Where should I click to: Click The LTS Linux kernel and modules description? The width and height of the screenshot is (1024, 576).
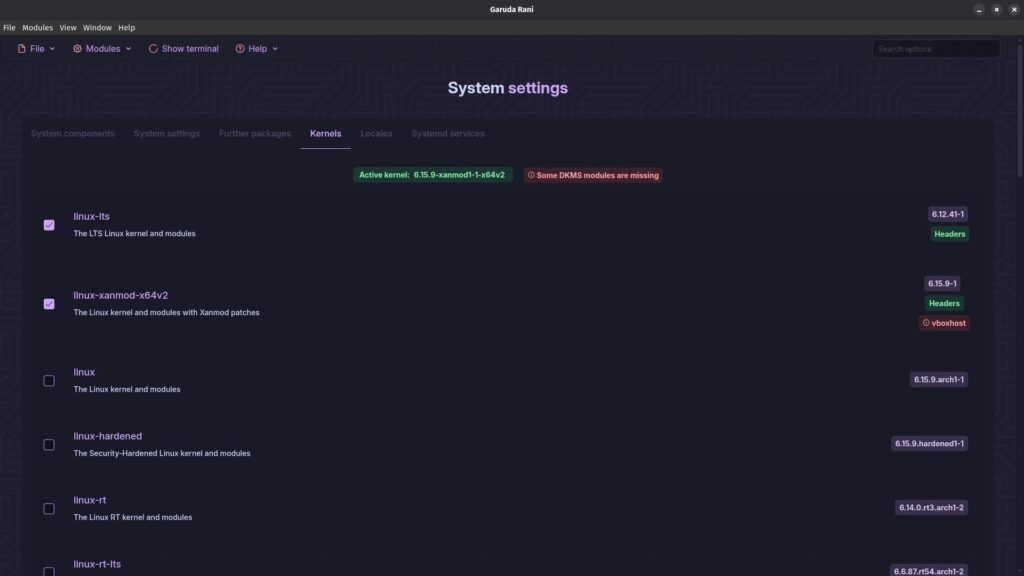pyautogui.click(x=135, y=234)
